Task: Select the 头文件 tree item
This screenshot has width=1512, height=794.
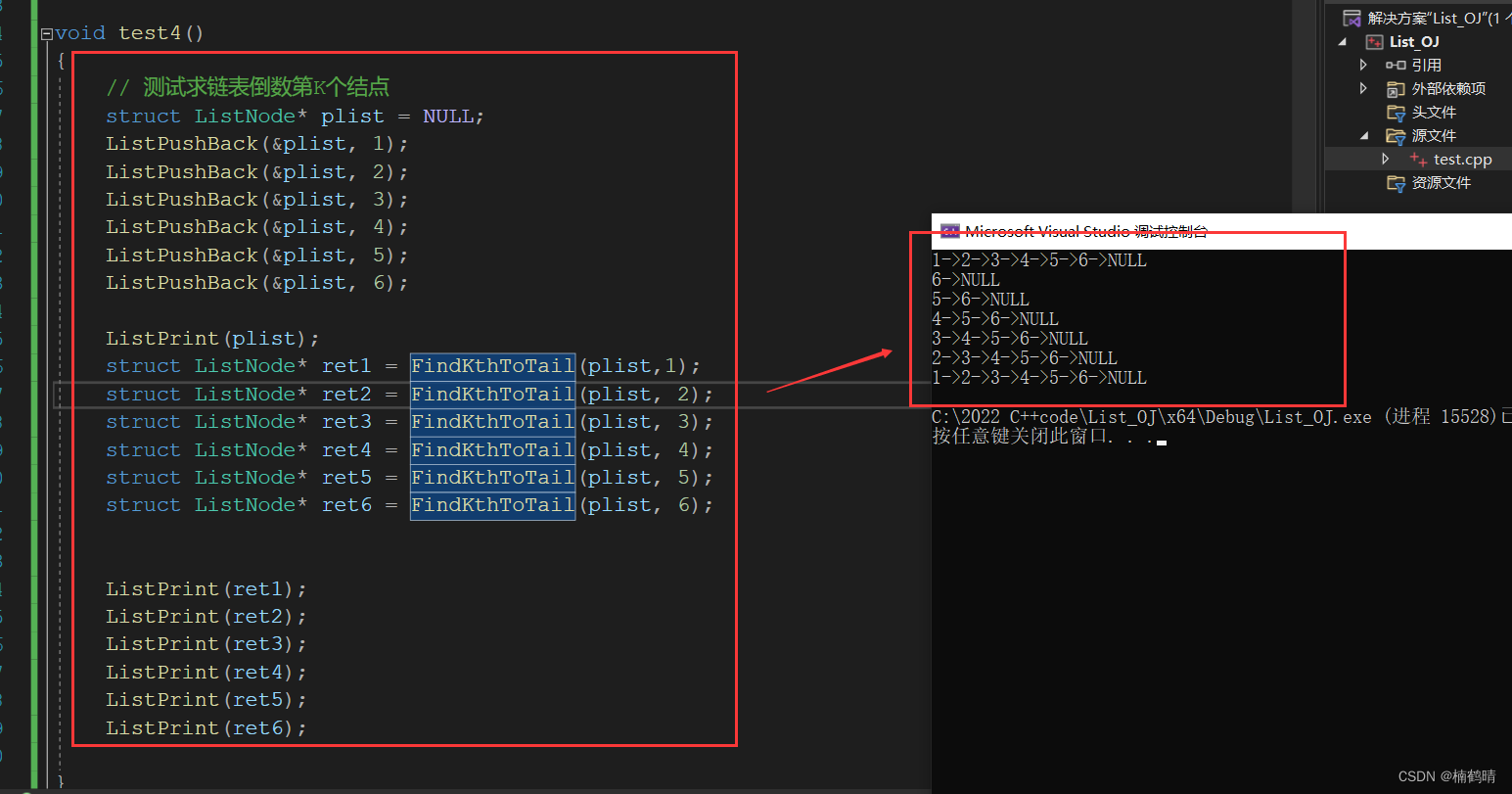Action: point(1434,113)
